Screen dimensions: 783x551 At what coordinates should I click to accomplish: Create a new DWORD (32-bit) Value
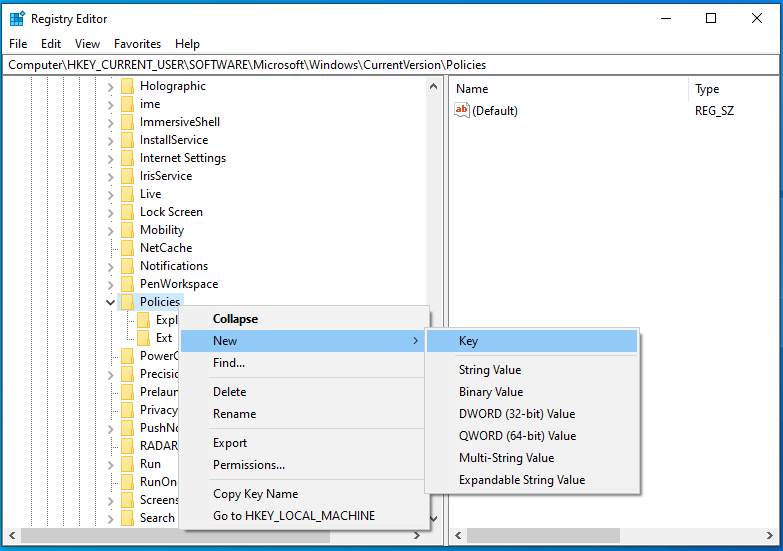[532, 414]
